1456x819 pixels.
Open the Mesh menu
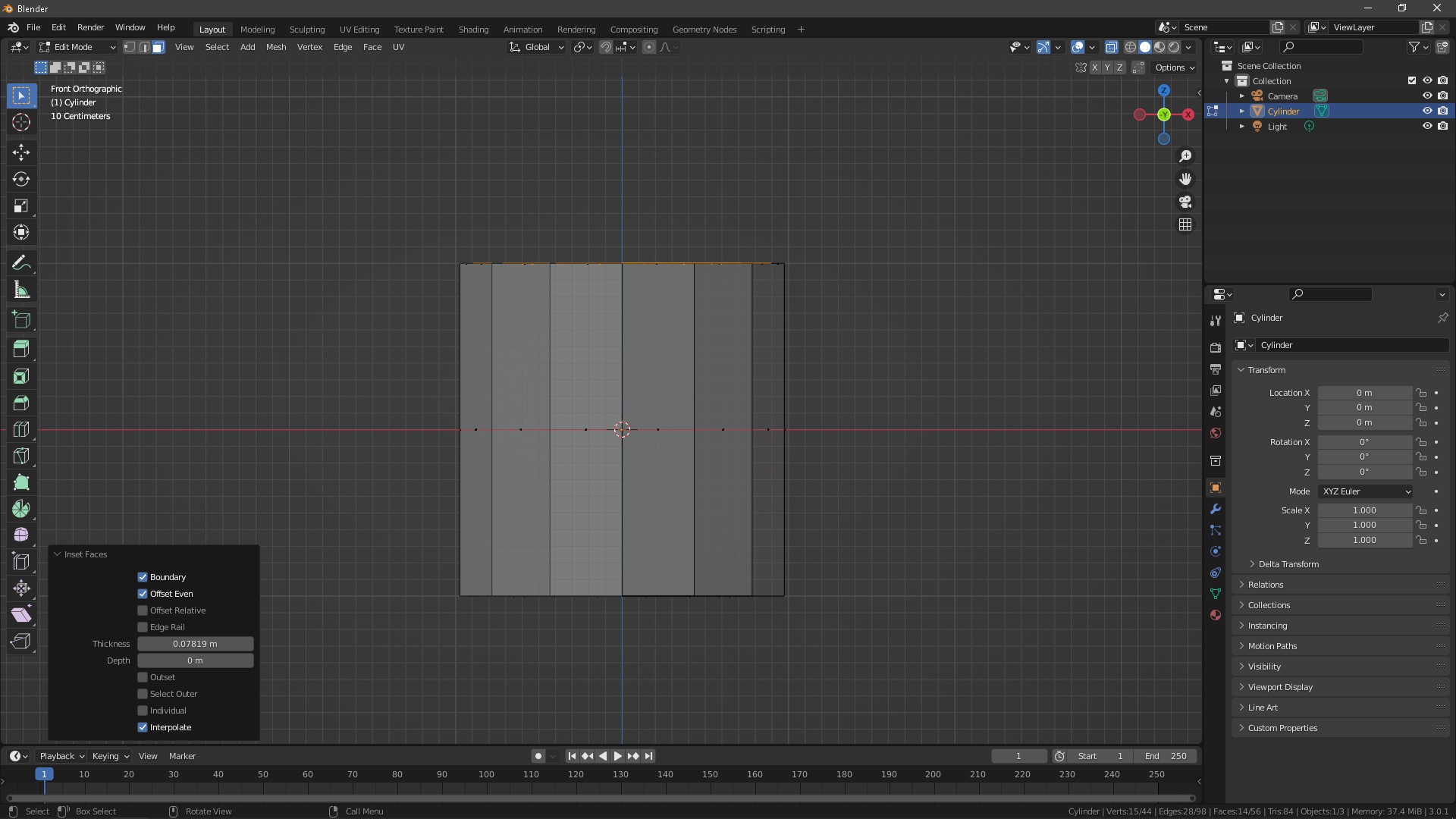276,47
